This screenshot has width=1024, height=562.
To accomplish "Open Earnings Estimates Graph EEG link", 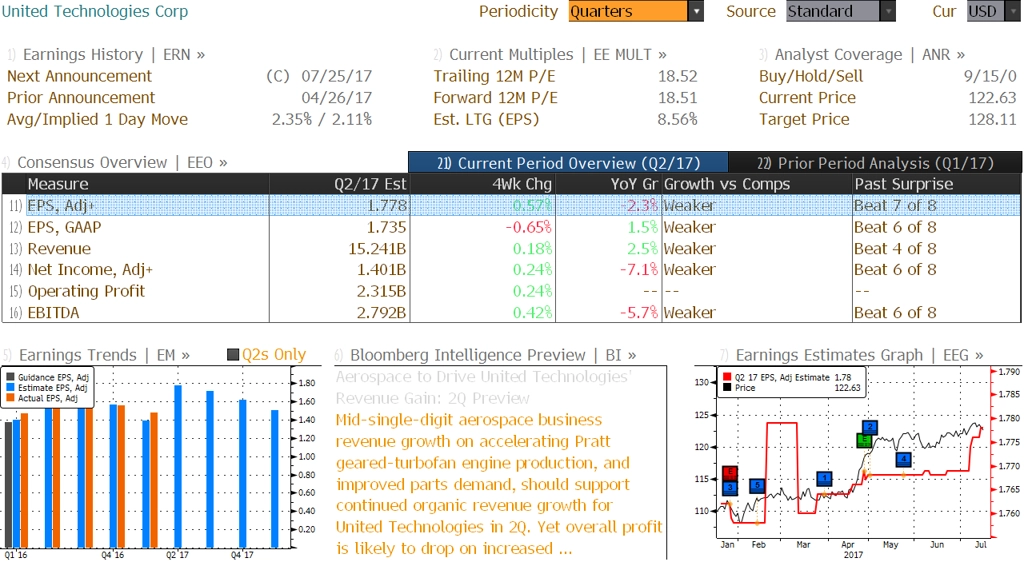I will (x=859, y=355).
